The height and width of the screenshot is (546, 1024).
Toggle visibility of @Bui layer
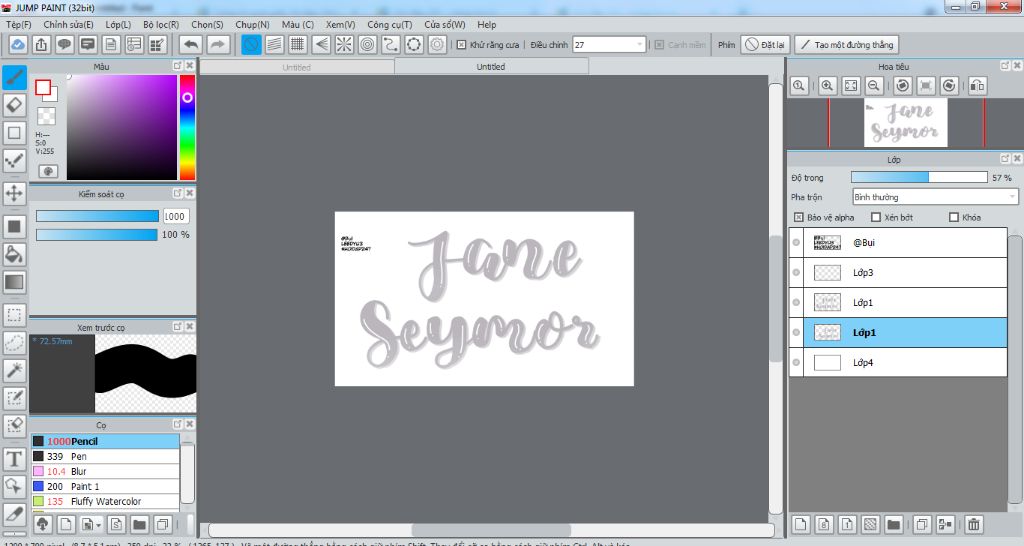click(x=796, y=242)
